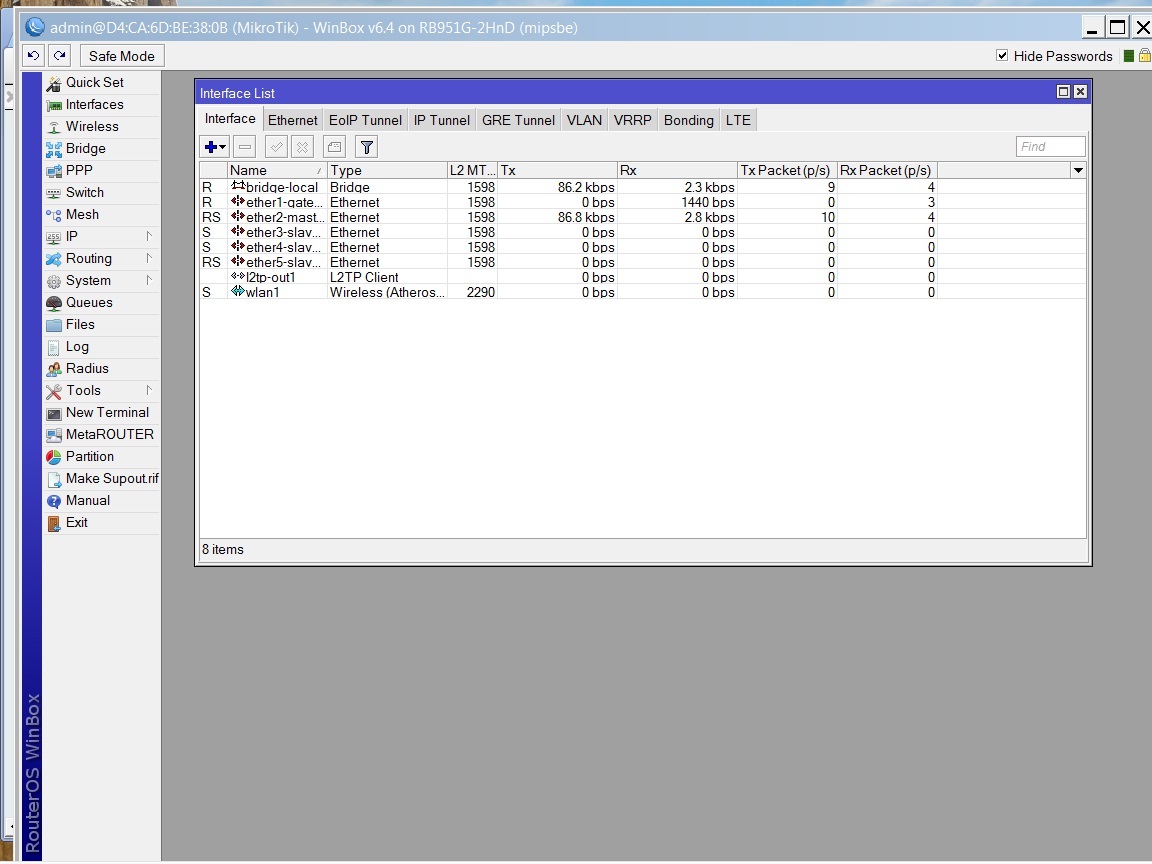Select the ether3-slav... interface row
Screen dimensions: 1152x864
[x=642, y=232]
